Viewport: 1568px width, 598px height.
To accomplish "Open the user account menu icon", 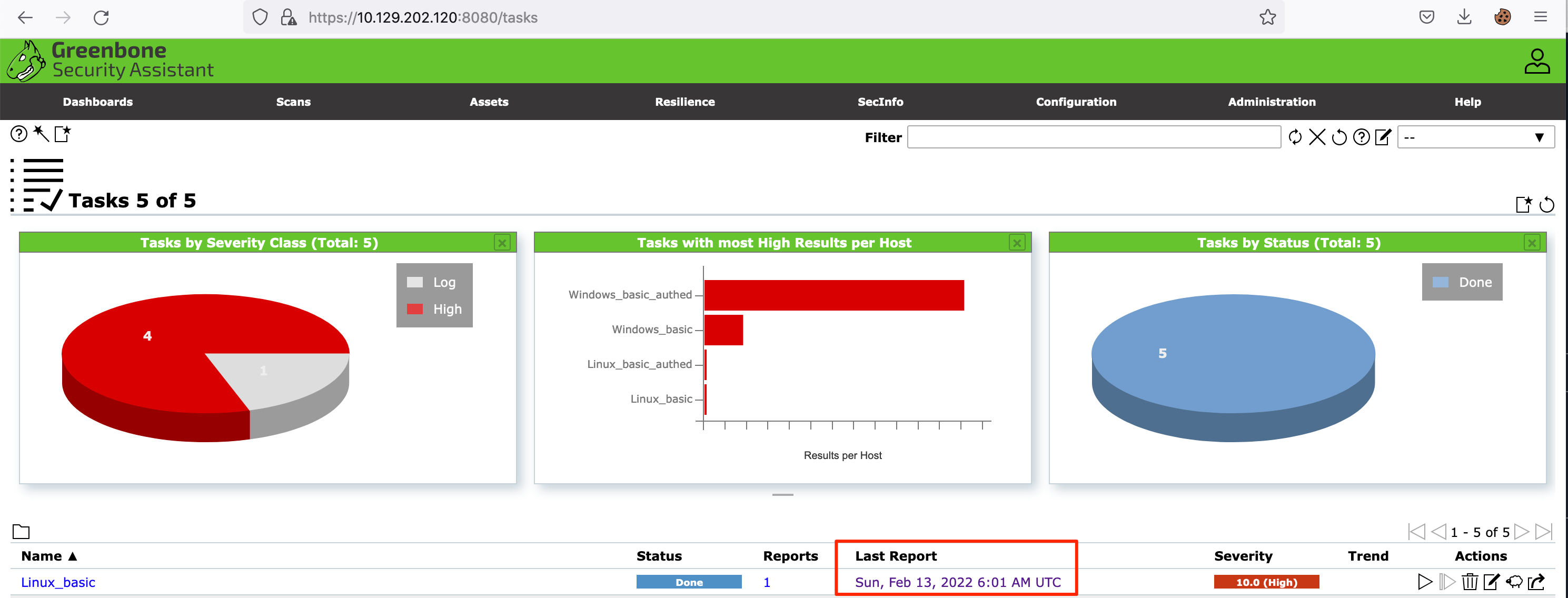I will pos(1536,61).
